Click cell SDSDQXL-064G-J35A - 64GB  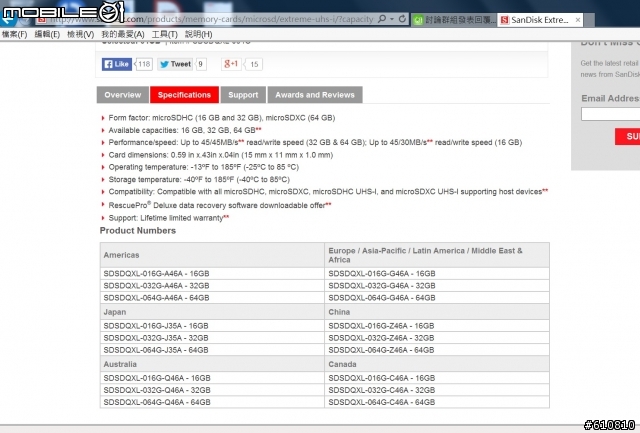[212, 350]
